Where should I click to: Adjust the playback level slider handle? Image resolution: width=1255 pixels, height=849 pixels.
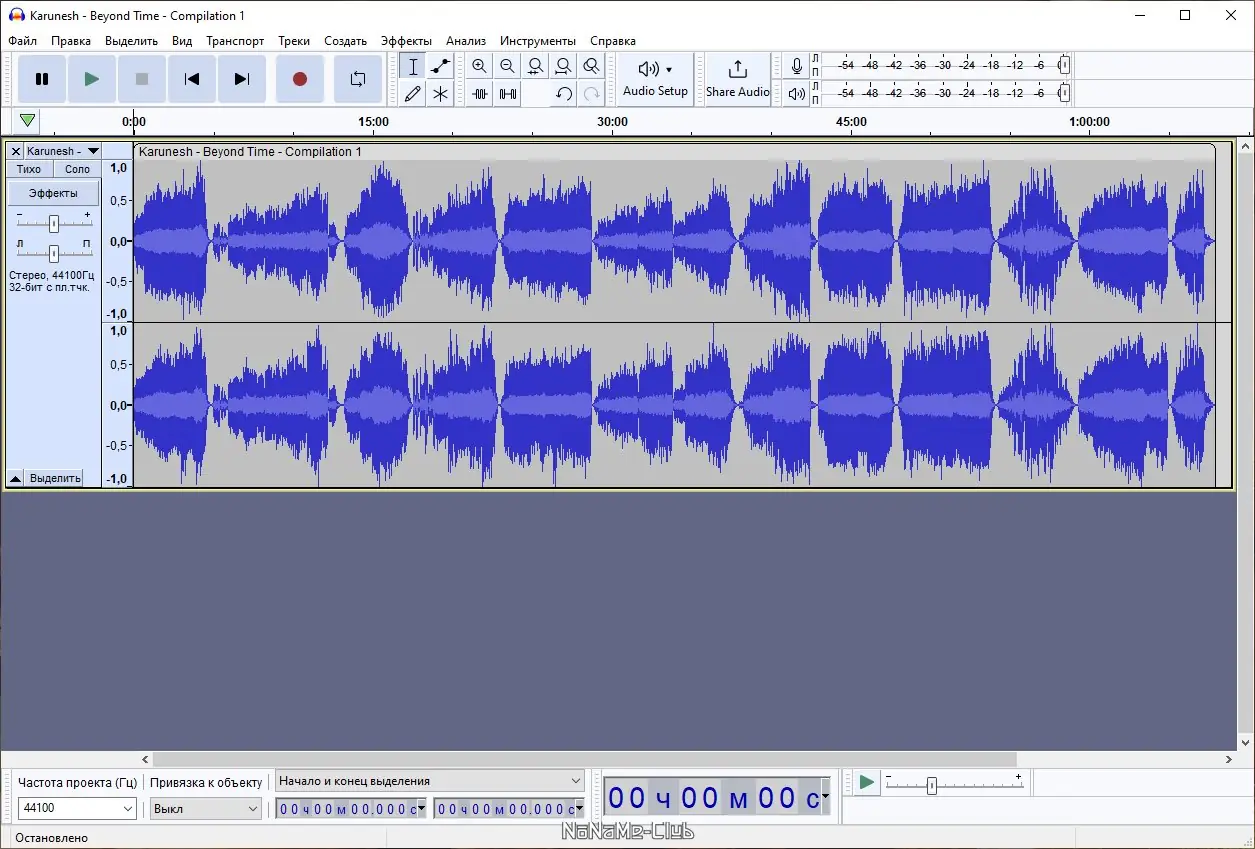pos(1064,94)
